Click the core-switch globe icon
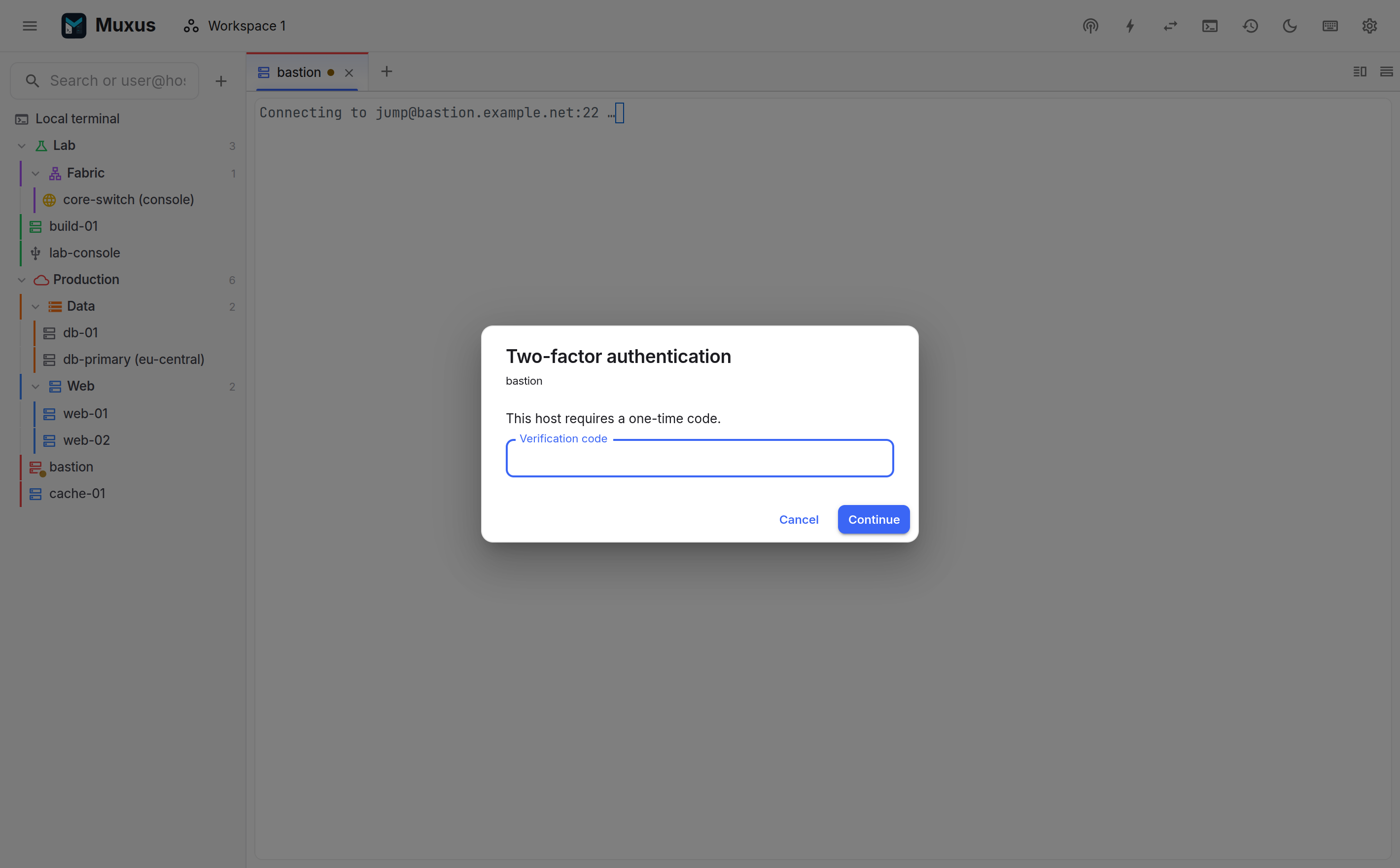This screenshot has height=868, width=1400. pyautogui.click(x=49, y=200)
